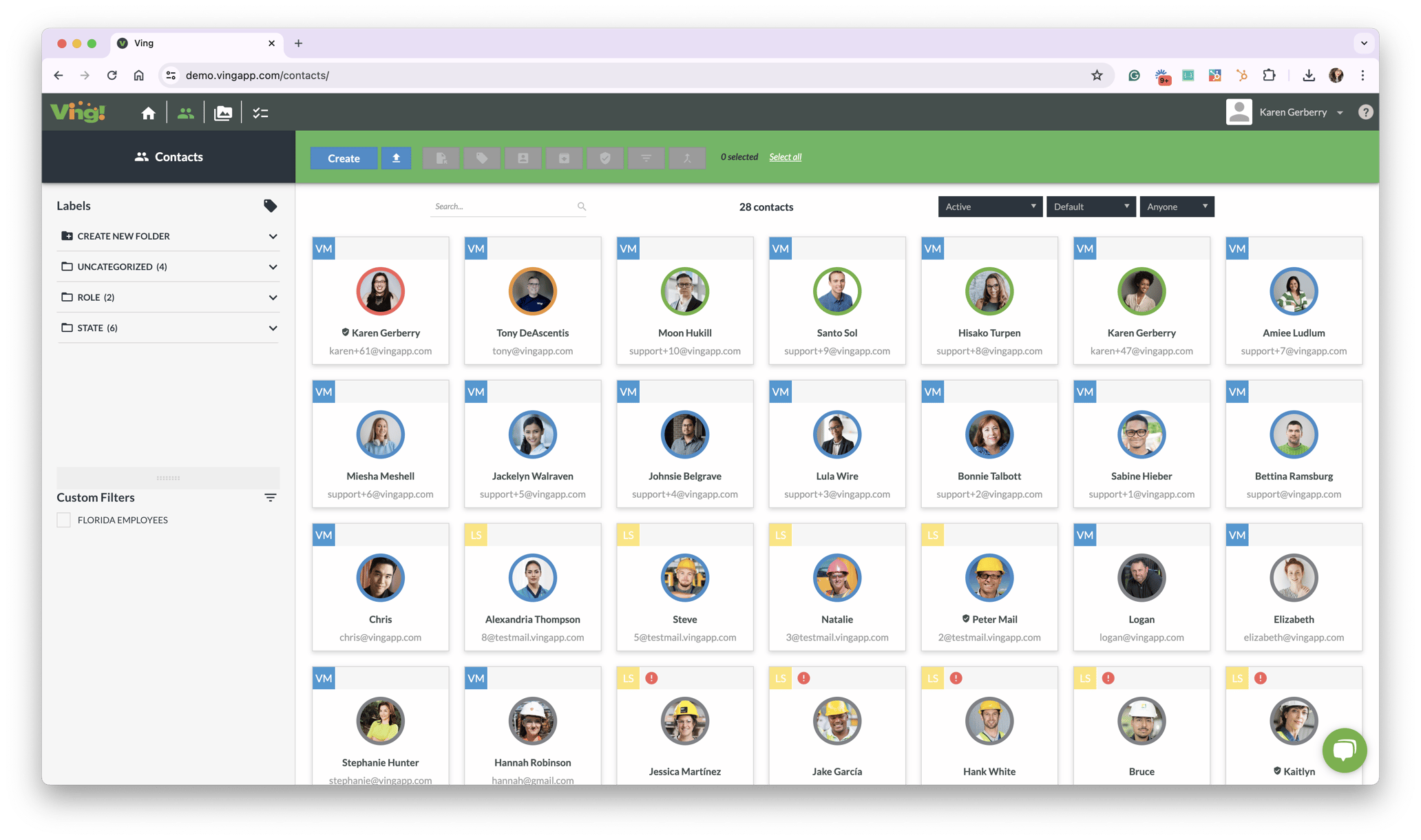
Task: Click the help question mark icon
Action: point(1365,112)
